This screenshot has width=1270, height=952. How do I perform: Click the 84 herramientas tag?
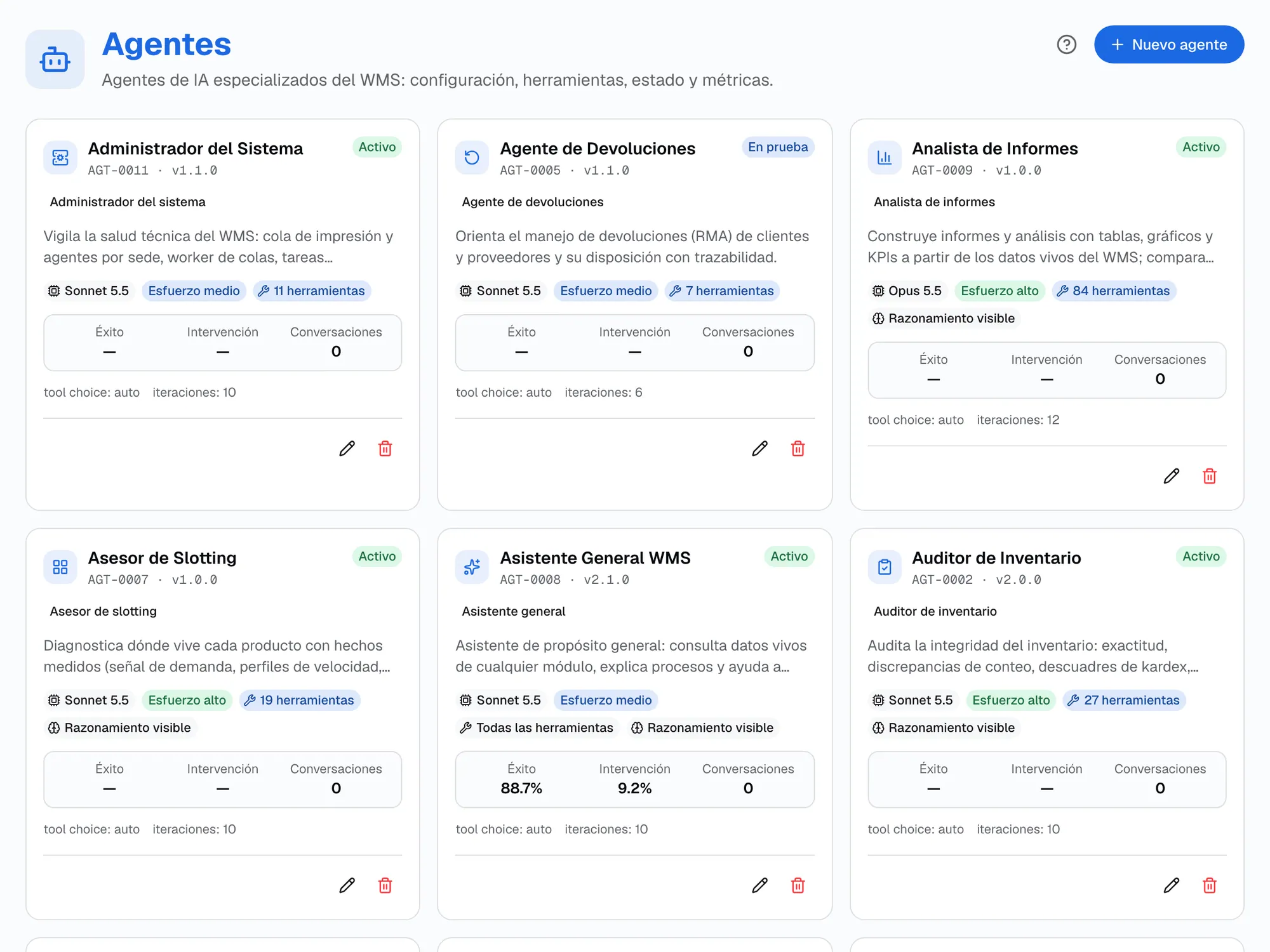[x=1114, y=291]
